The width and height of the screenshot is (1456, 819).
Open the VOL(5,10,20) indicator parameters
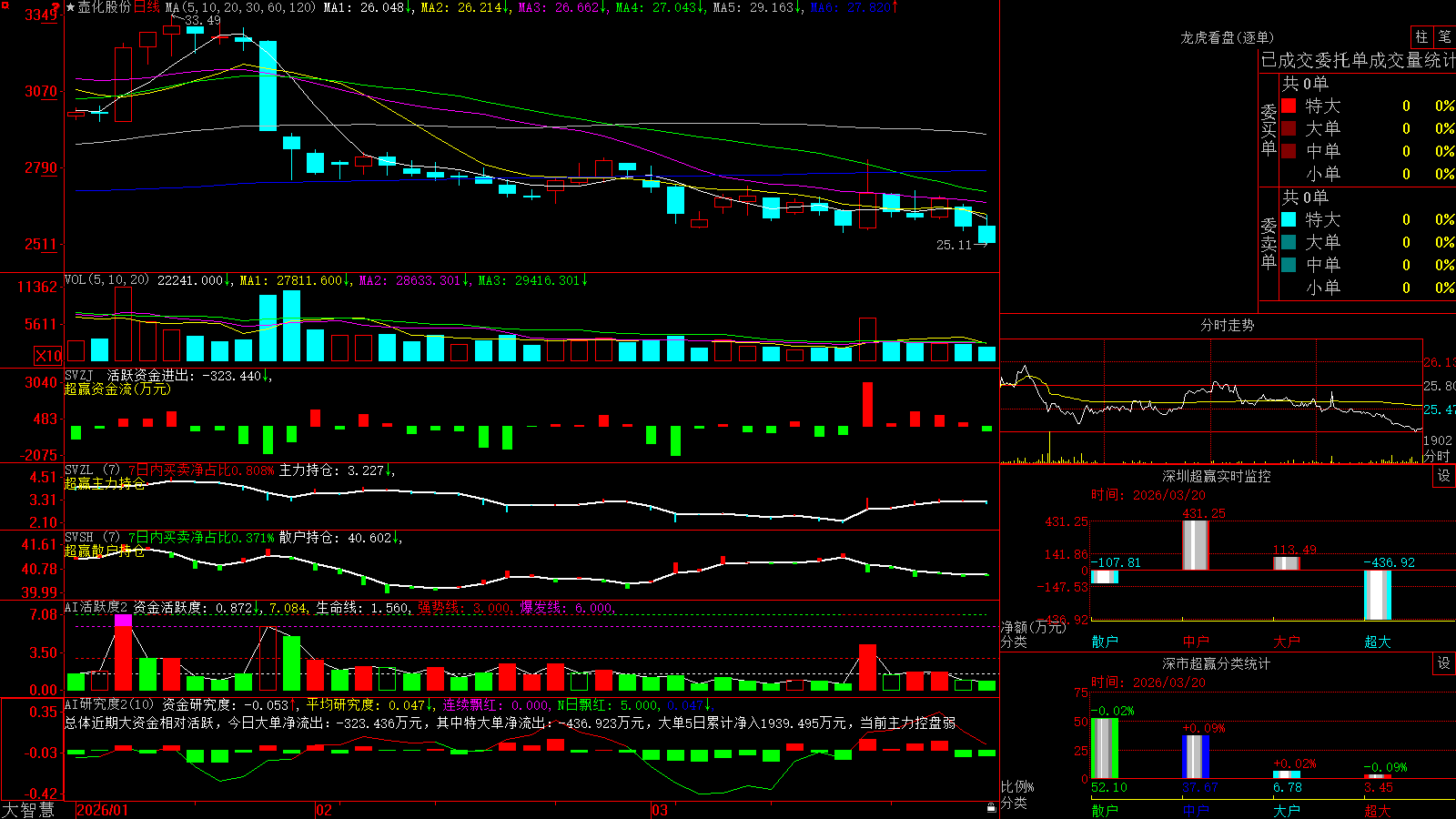pyautogui.click(x=107, y=280)
